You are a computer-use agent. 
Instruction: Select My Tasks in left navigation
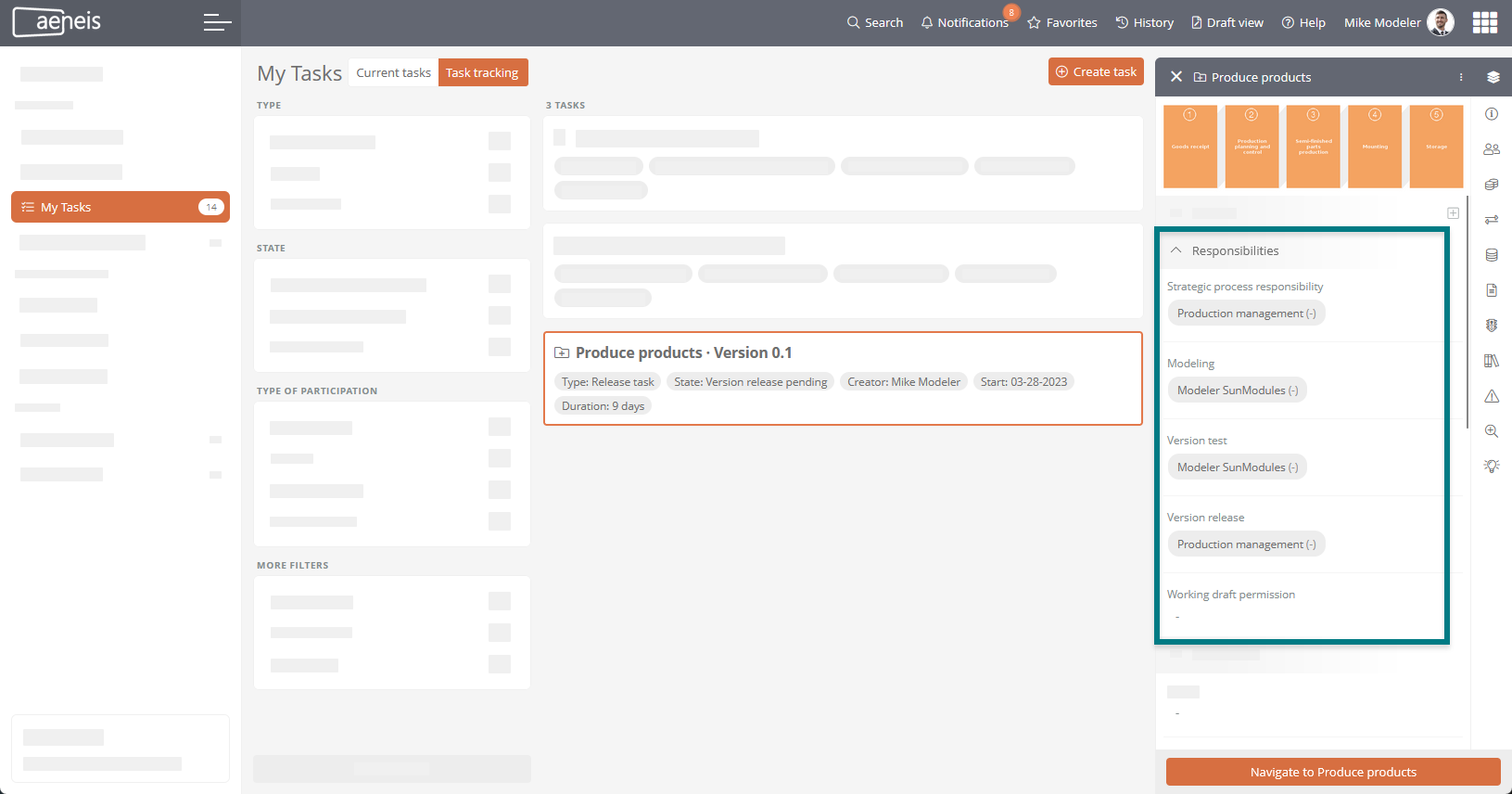tap(120, 207)
